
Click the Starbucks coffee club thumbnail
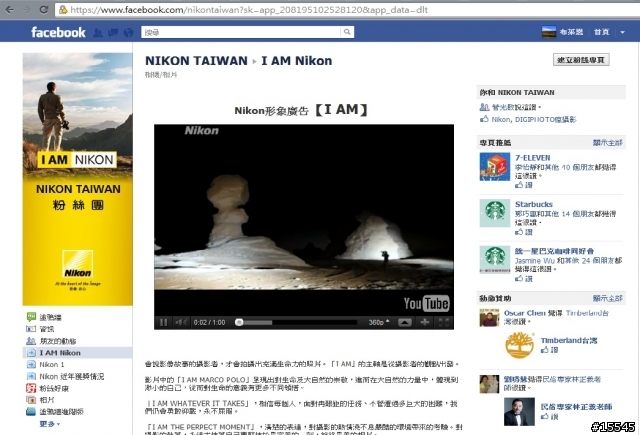495,260
